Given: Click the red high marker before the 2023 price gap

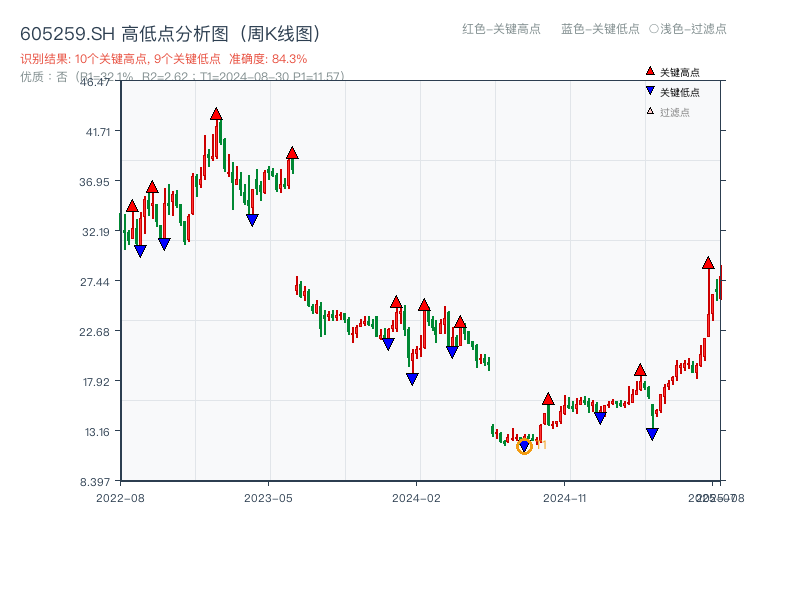Looking at the screenshot, I should pyautogui.click(x=292, y=152).
